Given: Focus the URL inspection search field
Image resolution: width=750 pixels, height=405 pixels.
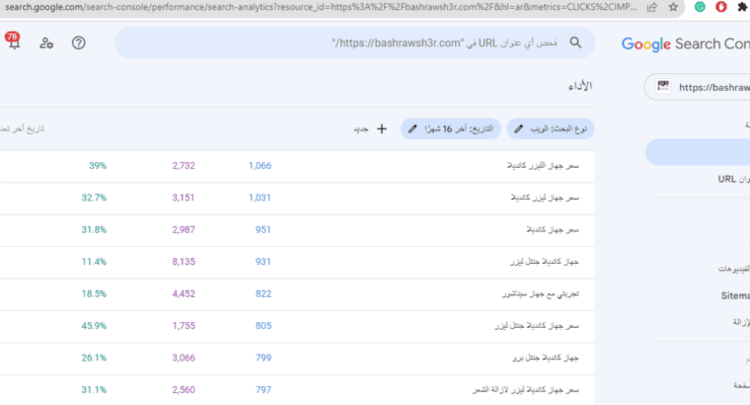Looking at the screenshot, I should [x=355, y=43].
